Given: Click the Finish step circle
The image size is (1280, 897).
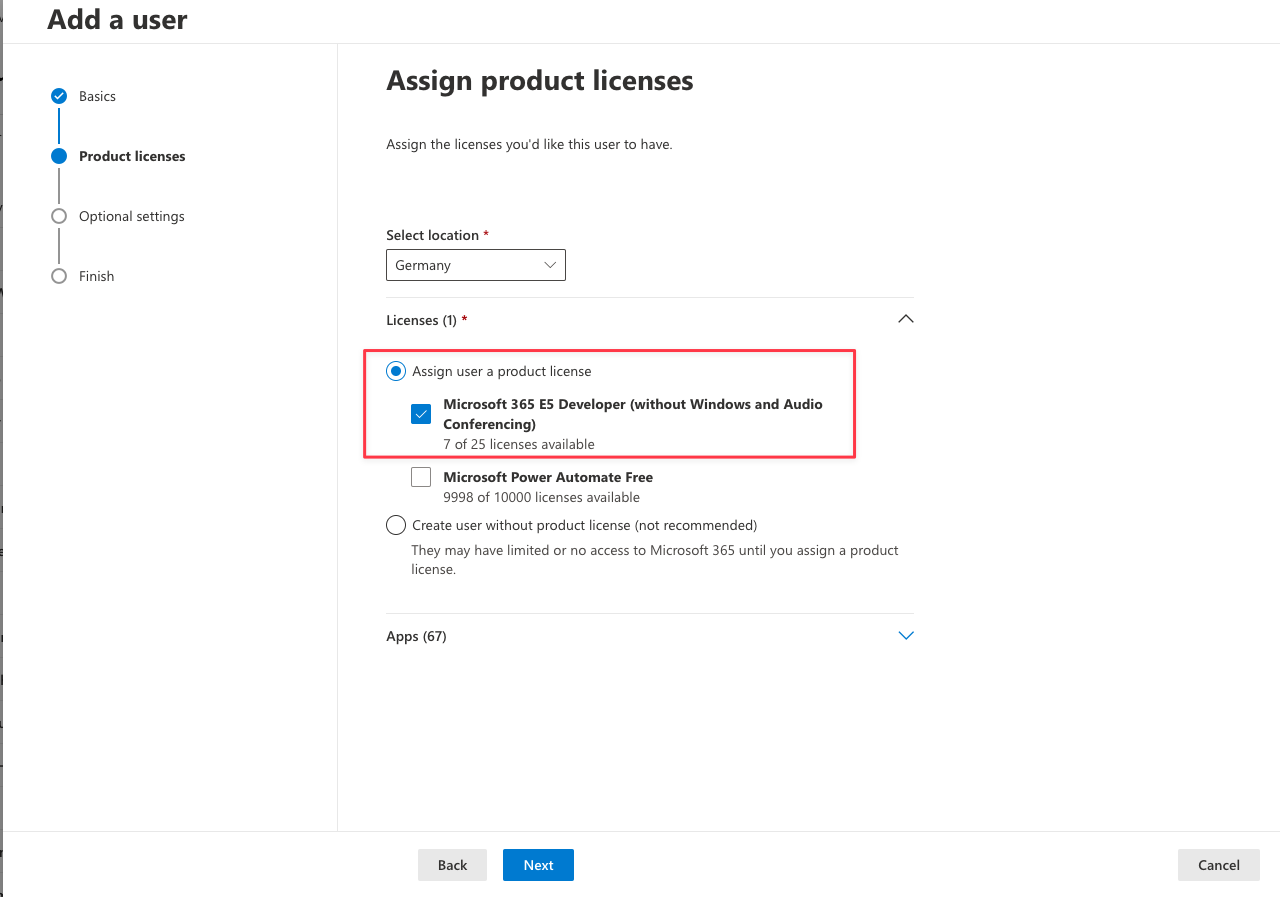Looking at the screenshot, I should [x=59, y=276].
